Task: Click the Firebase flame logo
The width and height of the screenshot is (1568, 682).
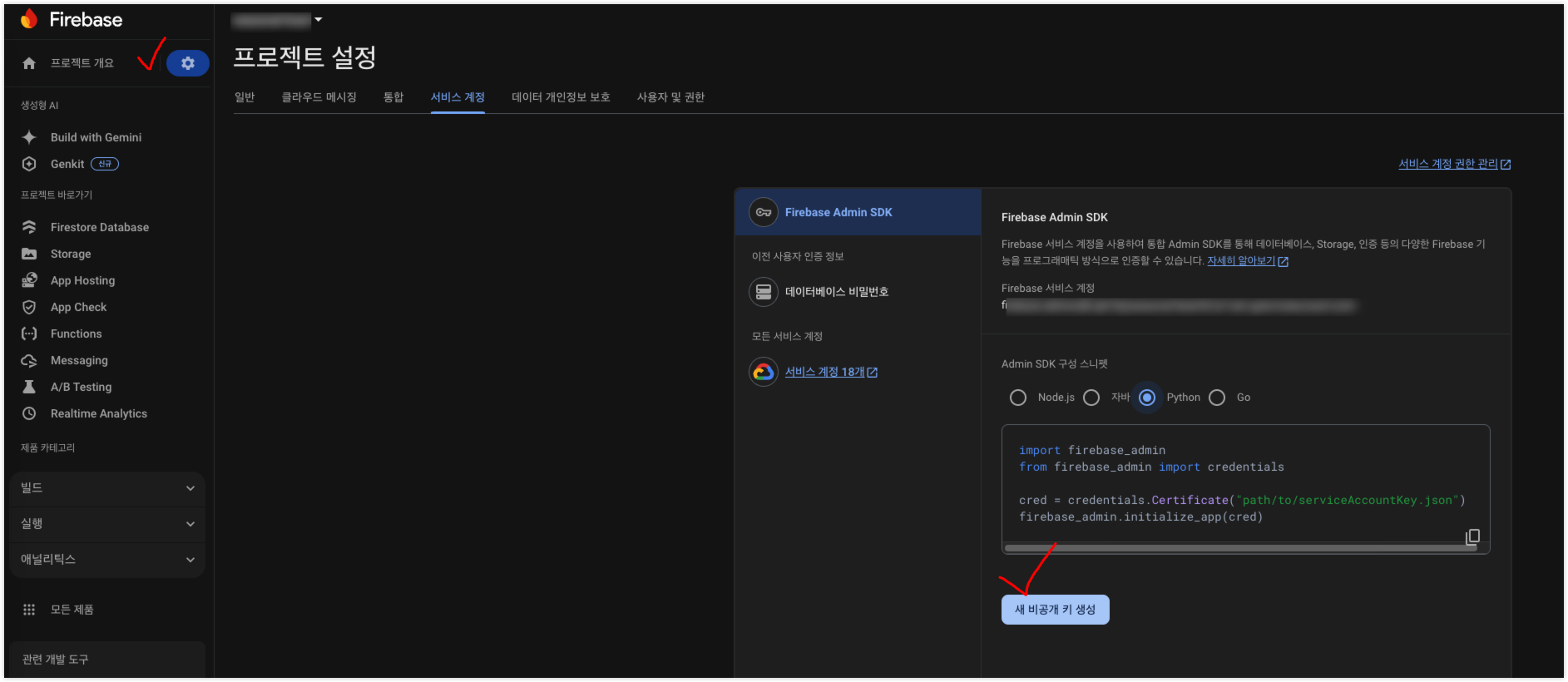Action: pos(29,19)
